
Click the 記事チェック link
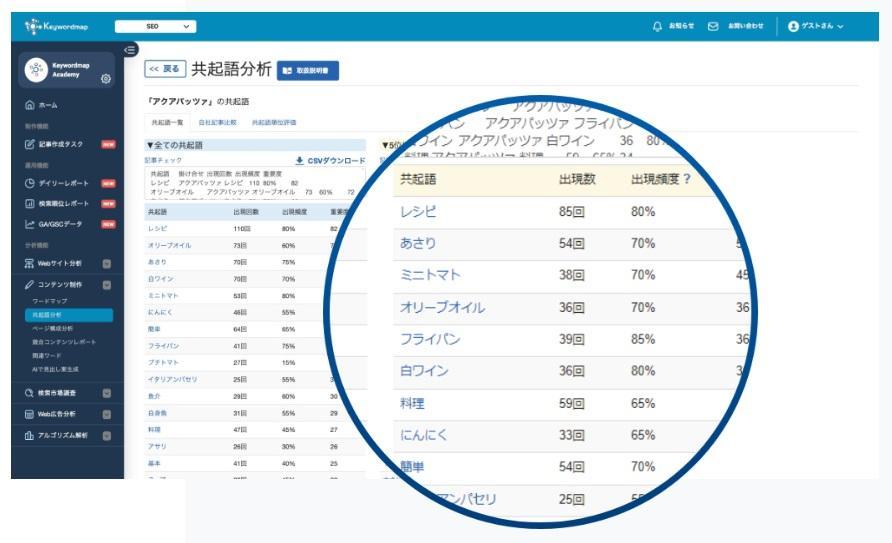(x=163, y=160)
